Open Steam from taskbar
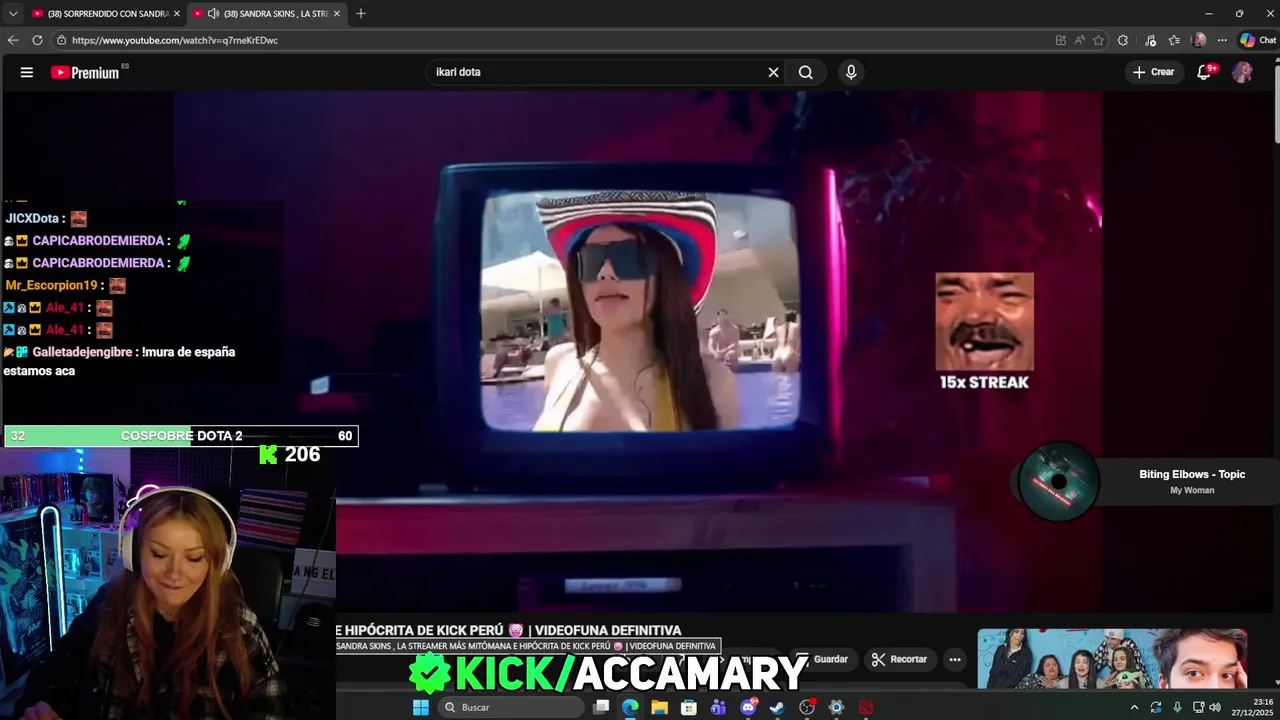This screenshot has height=720, width=1280. [x=777, y=707]
